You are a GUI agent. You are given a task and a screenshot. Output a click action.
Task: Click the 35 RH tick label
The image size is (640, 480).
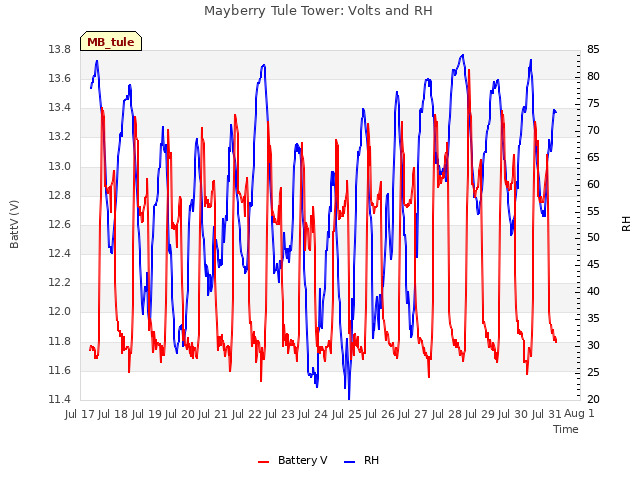(x=593, y=319)
